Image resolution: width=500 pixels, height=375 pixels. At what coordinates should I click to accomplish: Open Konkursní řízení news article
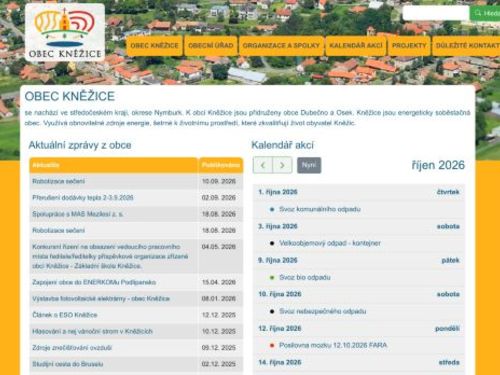click(x=110, y=256)
